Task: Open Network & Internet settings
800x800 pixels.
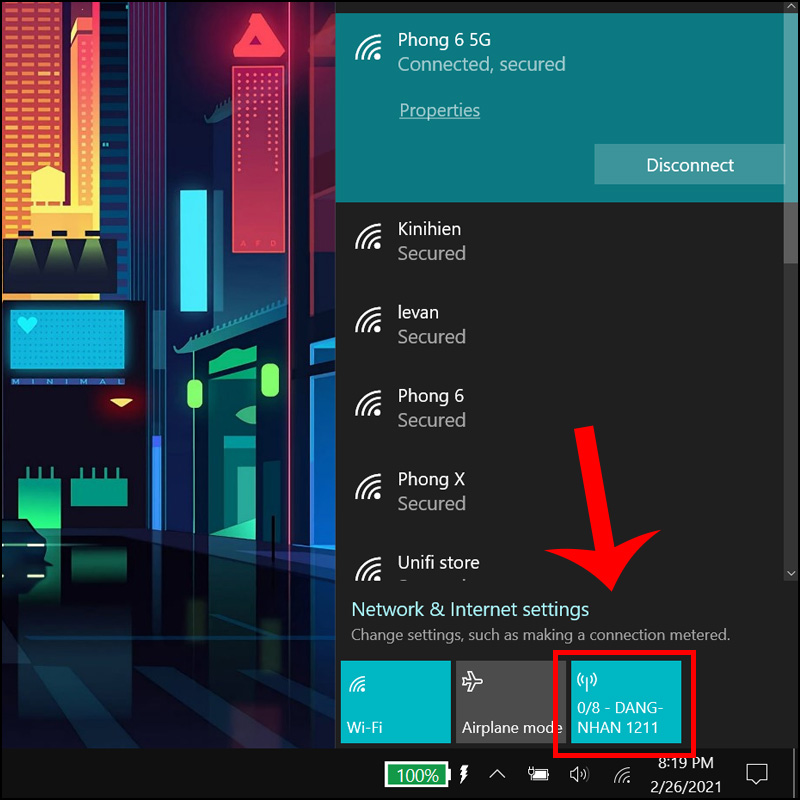Action: click(x=470, y=609)
